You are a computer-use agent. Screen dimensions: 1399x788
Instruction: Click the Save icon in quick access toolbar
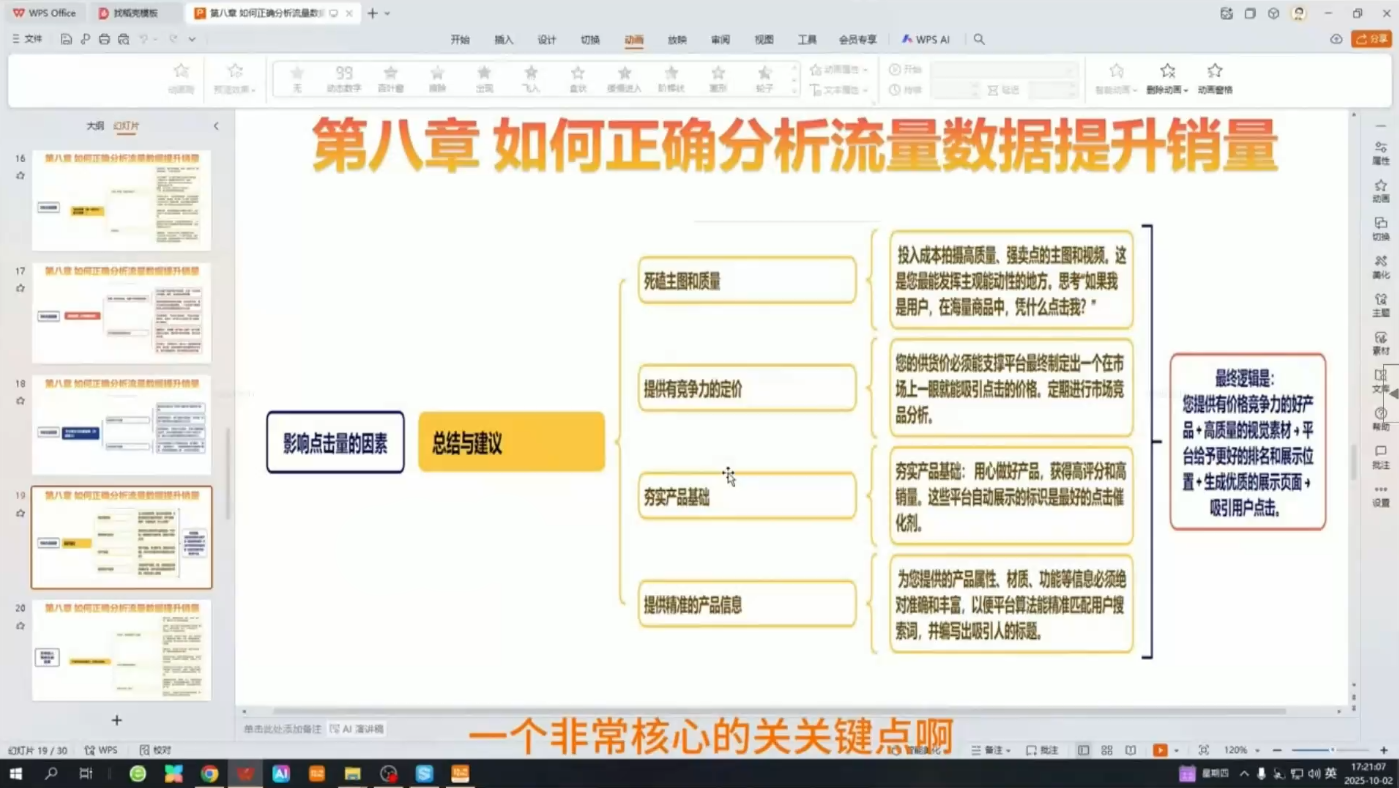(66, 39)
